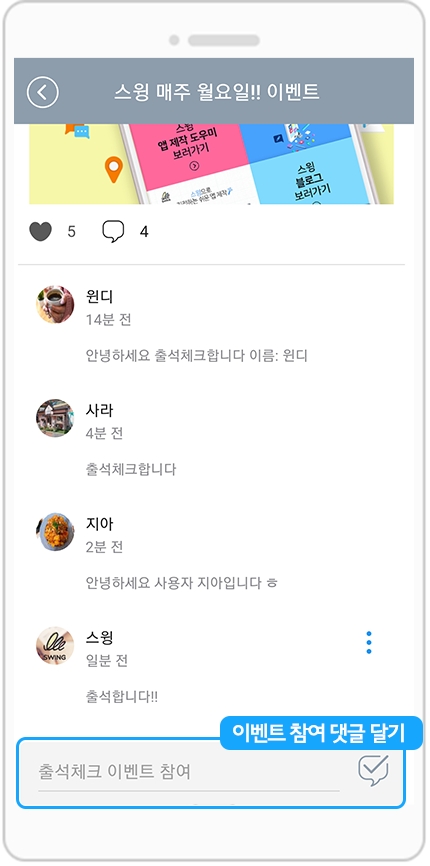The height and width of the screenshot is (866, 430).
Task: Open the three-dot menu on 스윙's comment
Action: (x=369, y=643)
